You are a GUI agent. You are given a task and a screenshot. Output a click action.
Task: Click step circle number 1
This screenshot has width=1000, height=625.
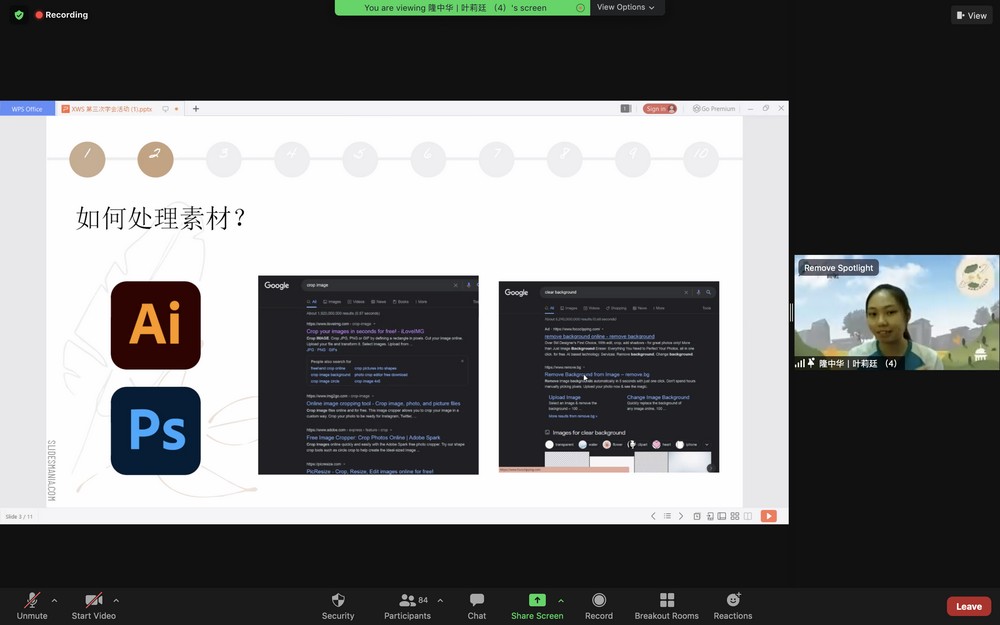click(x=87, y=159)
